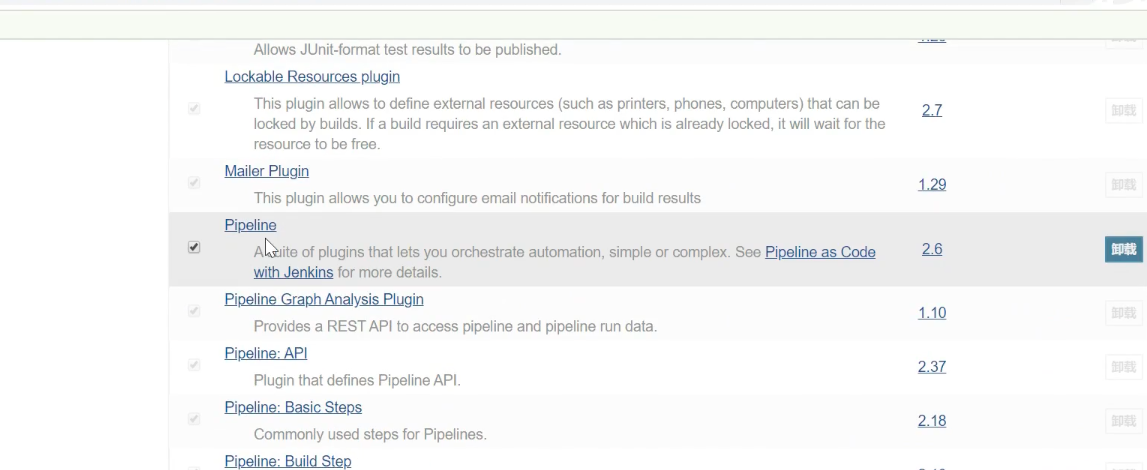Toggle Pipeline Graph Analysis Plugin checkbox
This screenshot has width=1147, height=470.
[194, 311]
